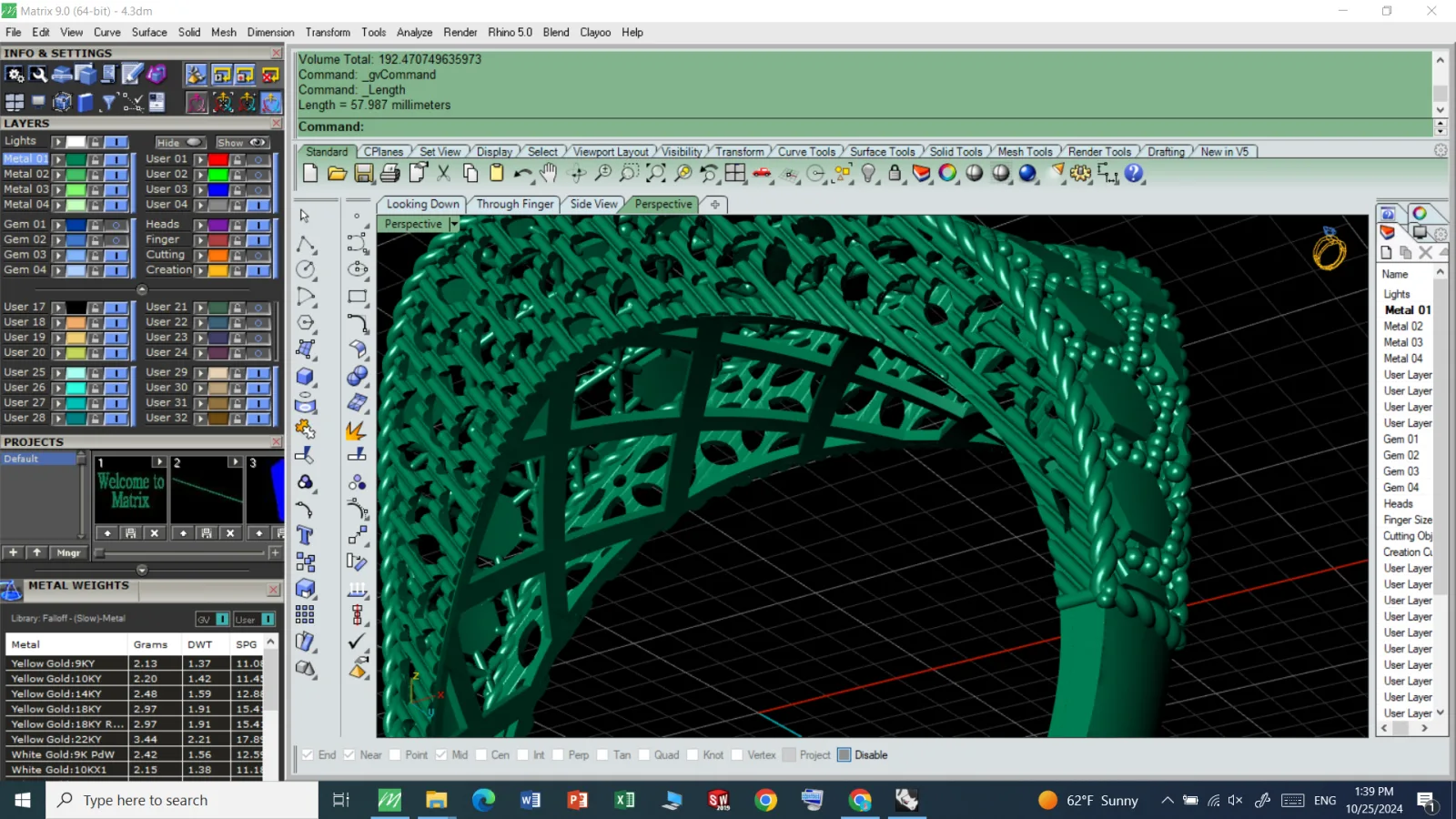The height and width of the screenshot is (819, 1456).
Task: Switch to the Curve Tools toolbar tab
Action: tap(806, 152)
